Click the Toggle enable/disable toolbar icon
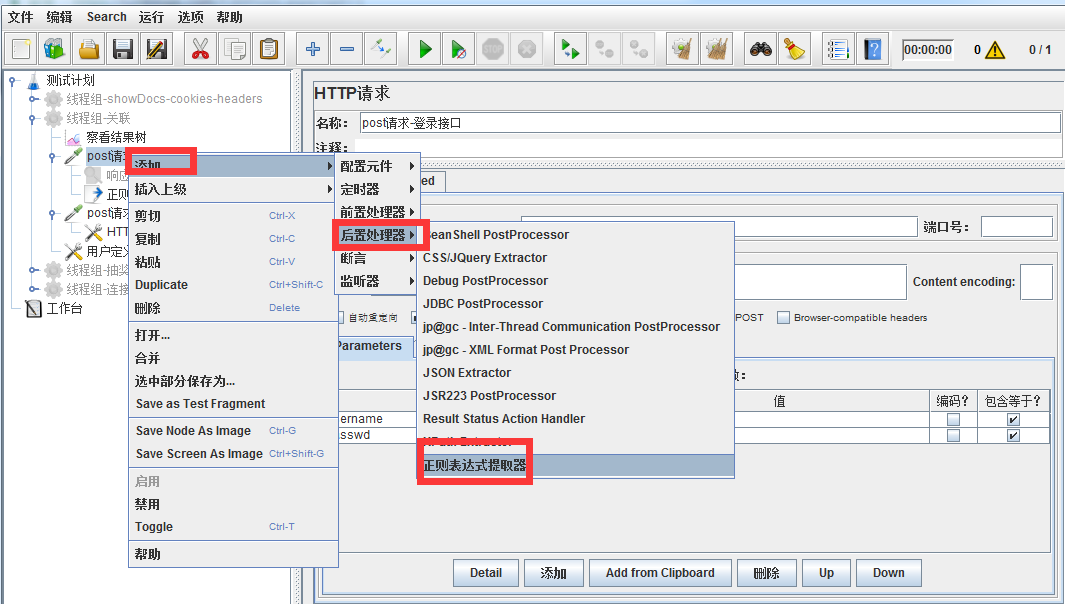The width and height of the screenshot is (1065, 604). pos(380,49)
